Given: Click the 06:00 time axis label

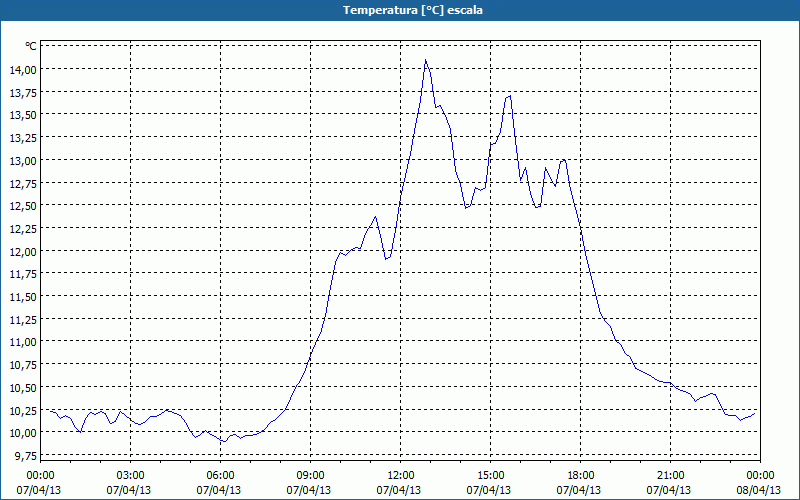Looking at the screenshot, I should coord(220,476).
